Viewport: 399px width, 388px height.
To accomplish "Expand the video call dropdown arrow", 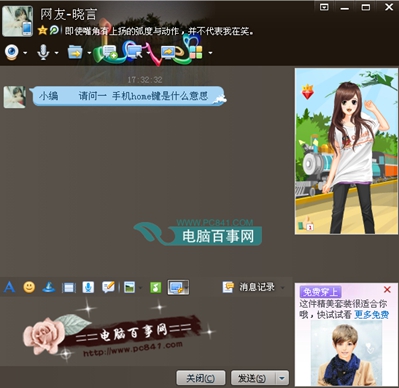I will click(x=25, y=53).
